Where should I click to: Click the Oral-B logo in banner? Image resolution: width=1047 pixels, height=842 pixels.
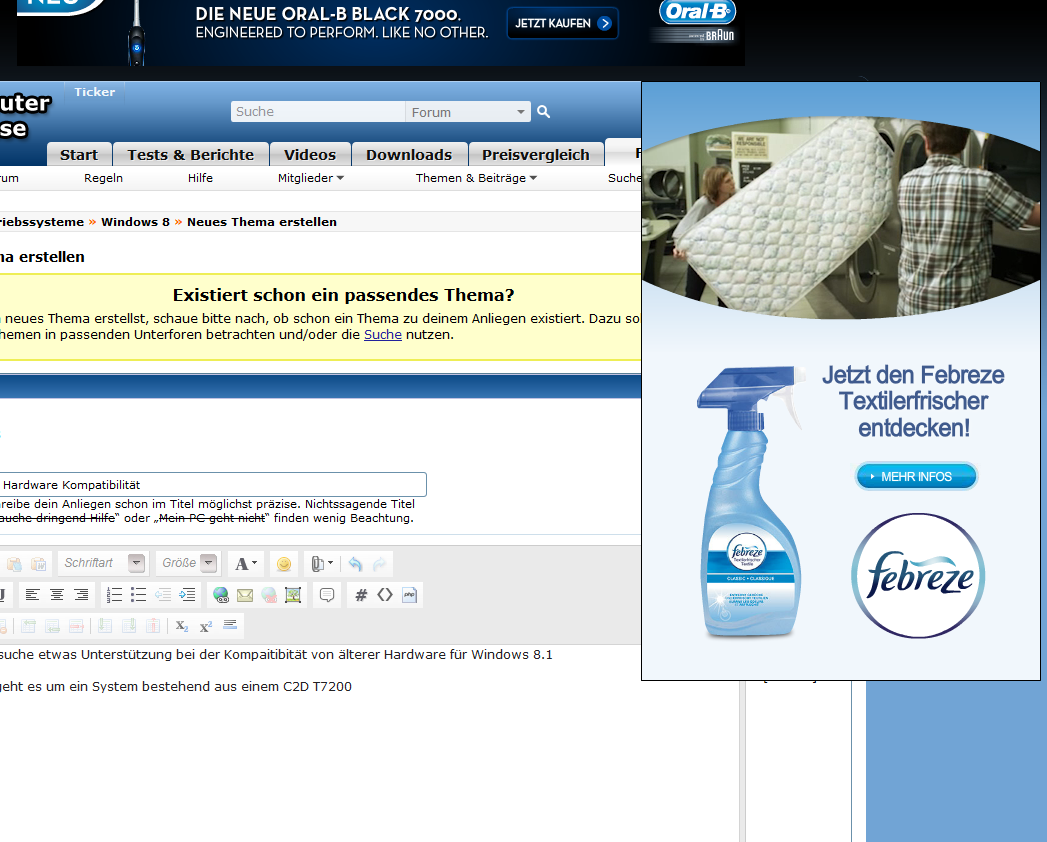[x=697, y=11]
